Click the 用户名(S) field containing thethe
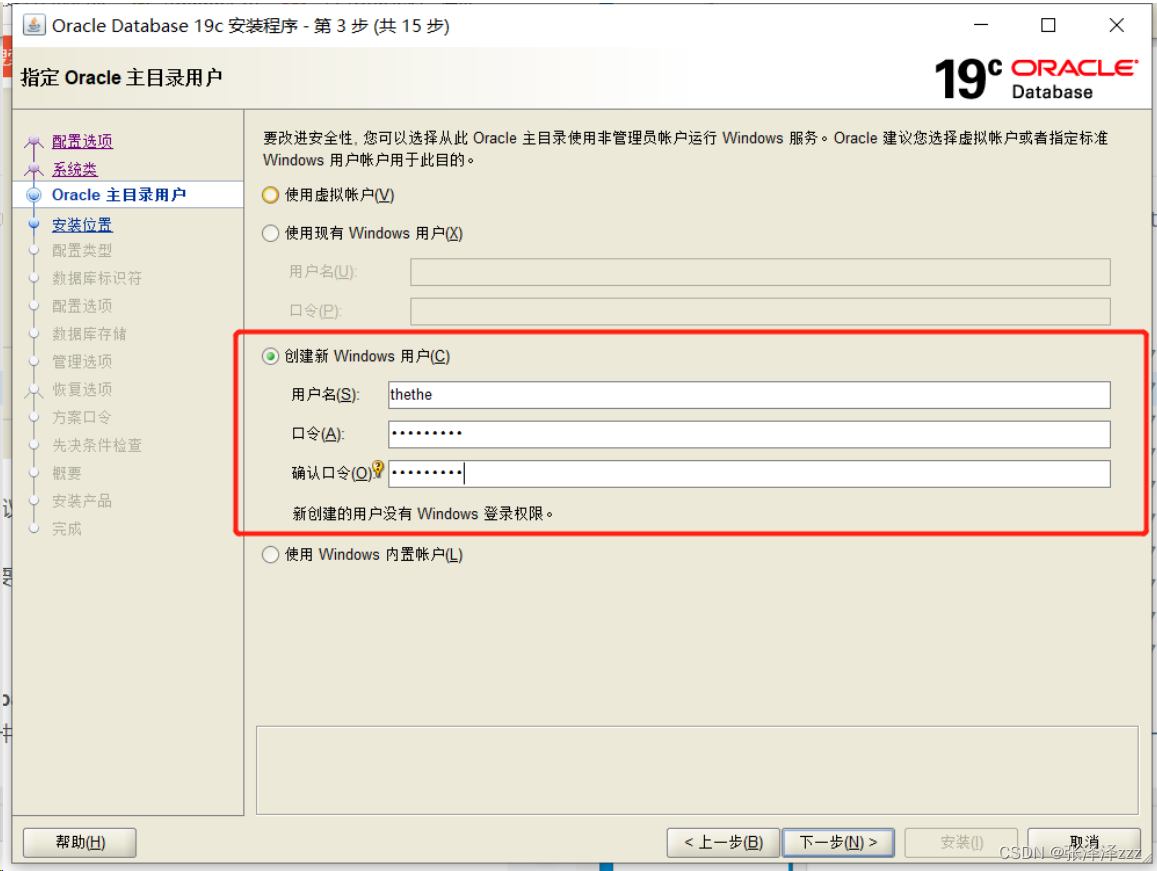The height and width of the screenshot is (871, 1157). click(749, 395)
